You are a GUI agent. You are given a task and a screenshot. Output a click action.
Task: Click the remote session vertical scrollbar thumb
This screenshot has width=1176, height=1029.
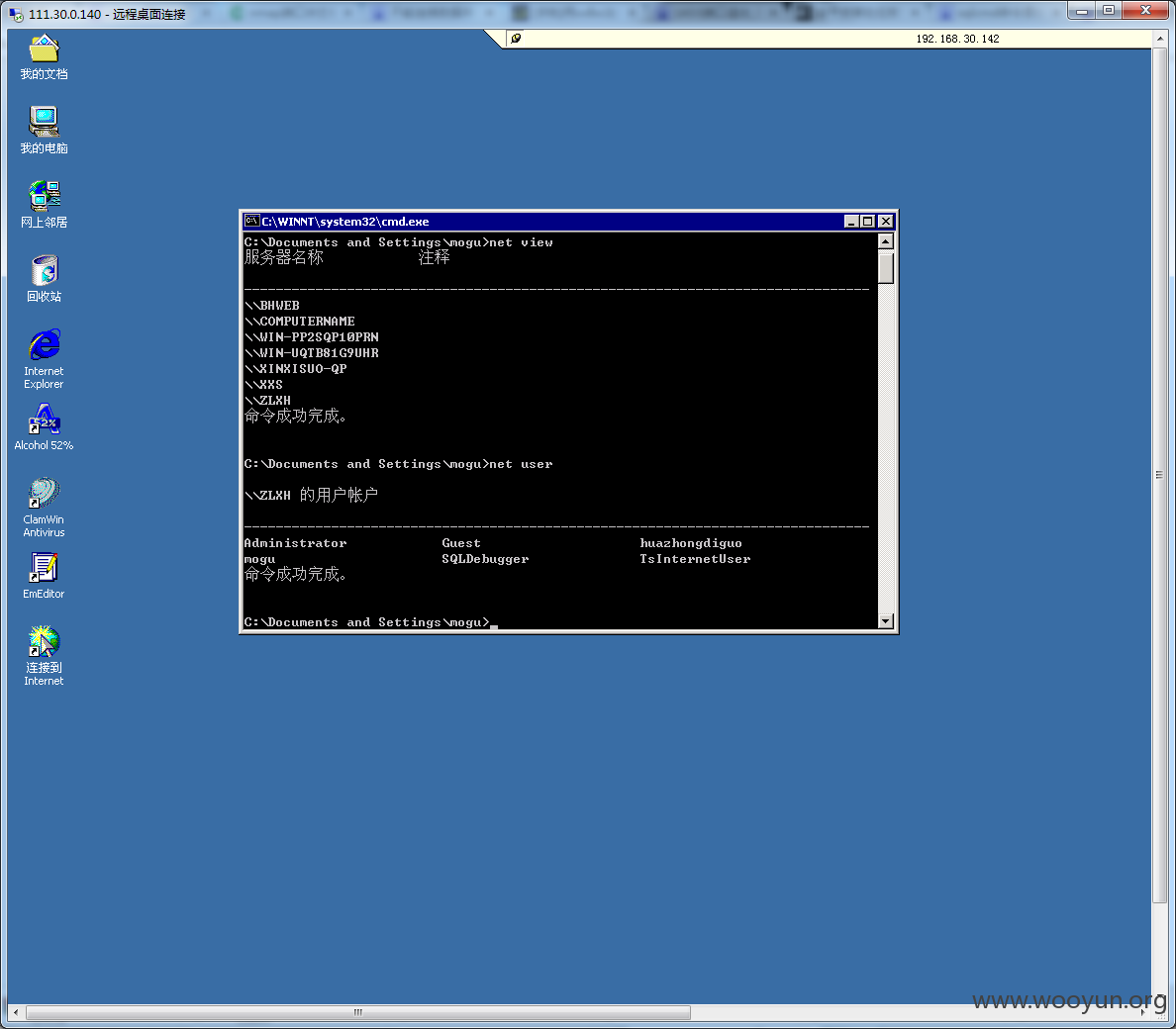1160,474
